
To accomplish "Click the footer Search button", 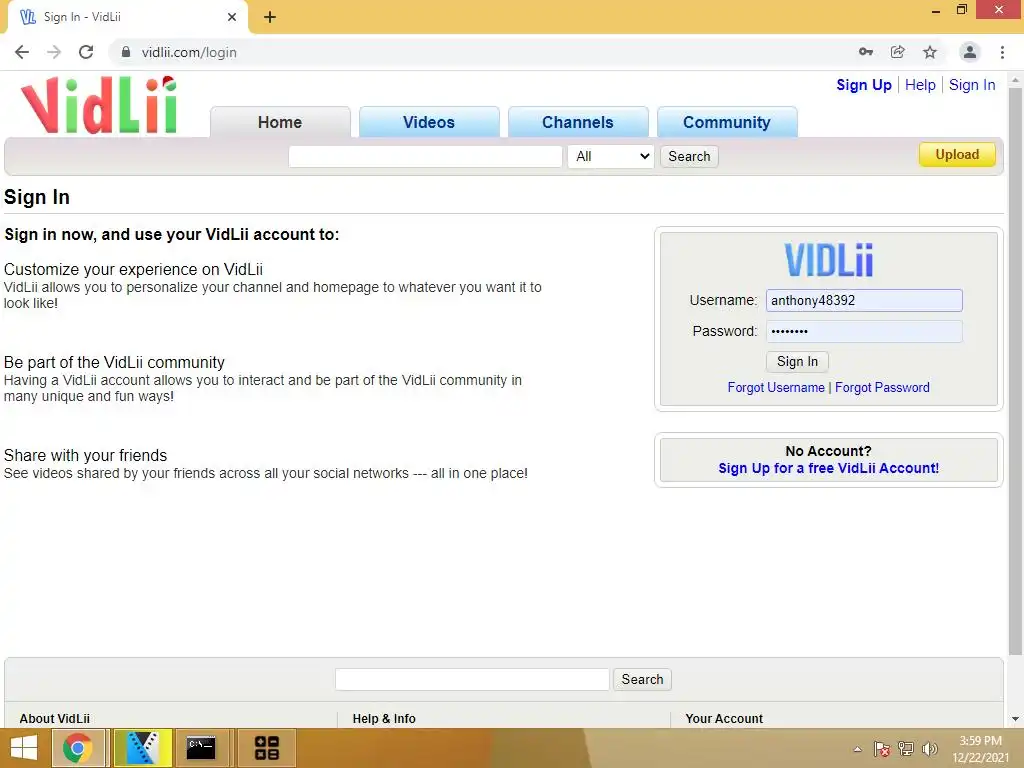I will point(642,679).
